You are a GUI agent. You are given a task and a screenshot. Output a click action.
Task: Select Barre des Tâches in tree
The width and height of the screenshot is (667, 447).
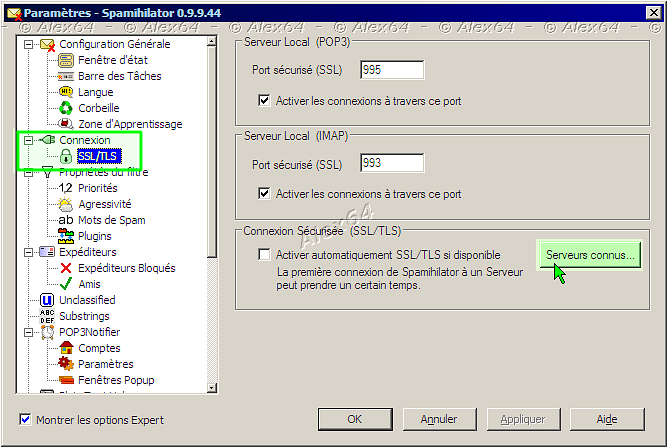point(120,76)
